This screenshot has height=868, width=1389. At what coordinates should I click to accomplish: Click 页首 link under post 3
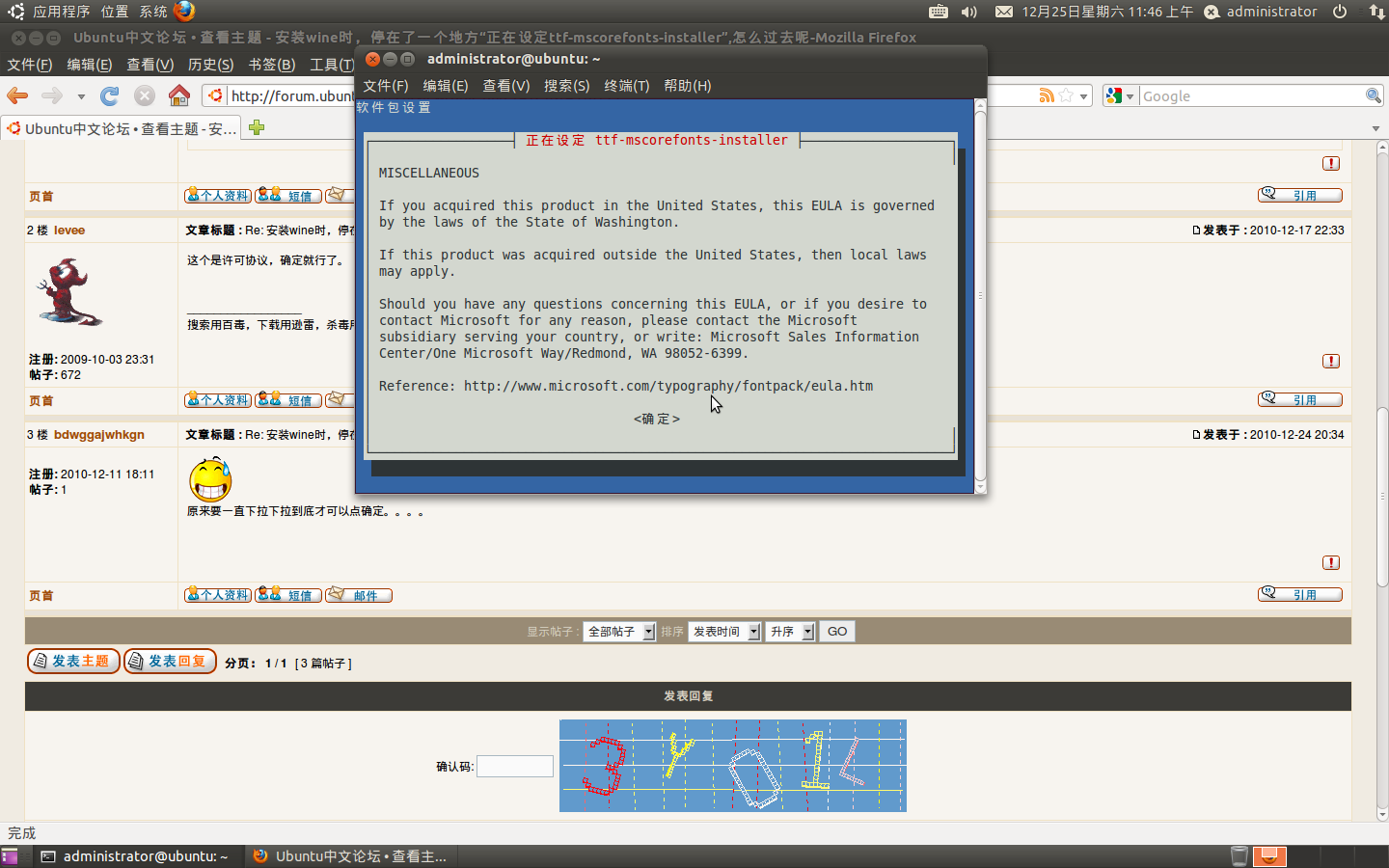(41, 596)
